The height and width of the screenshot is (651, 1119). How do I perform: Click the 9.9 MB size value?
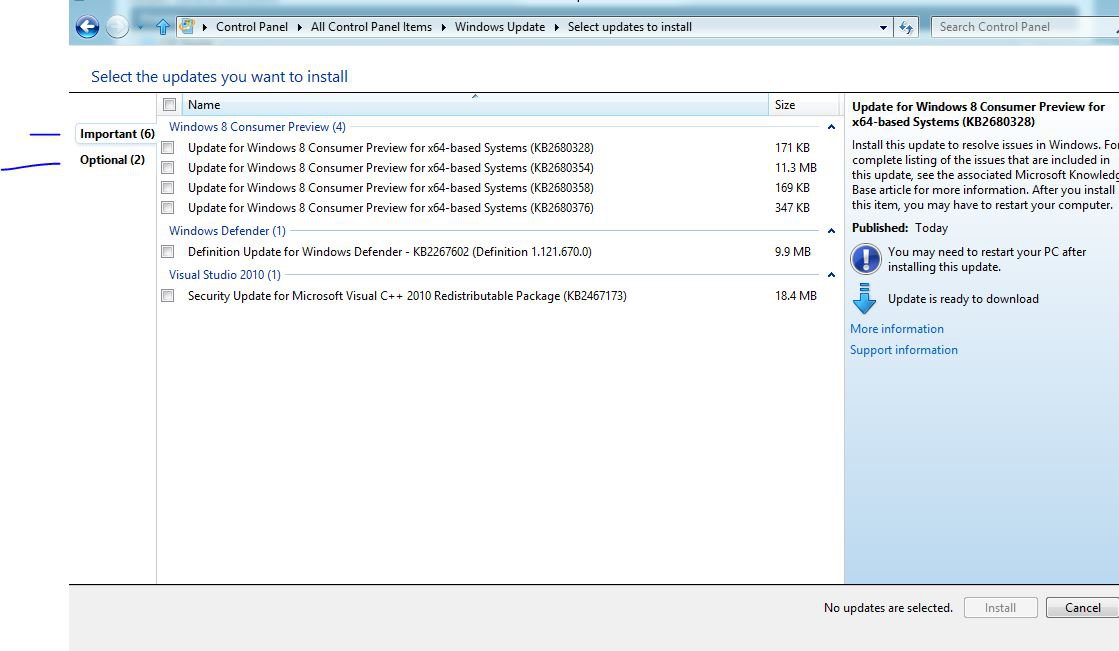(793, 252)
